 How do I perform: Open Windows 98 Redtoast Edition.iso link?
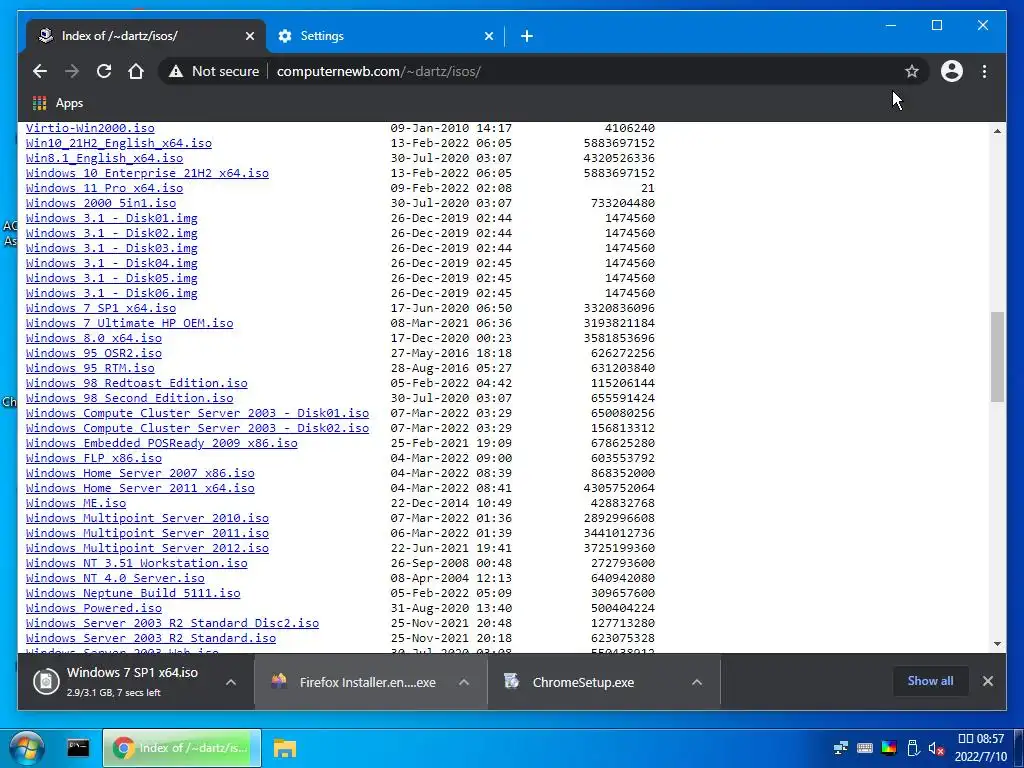136,383
